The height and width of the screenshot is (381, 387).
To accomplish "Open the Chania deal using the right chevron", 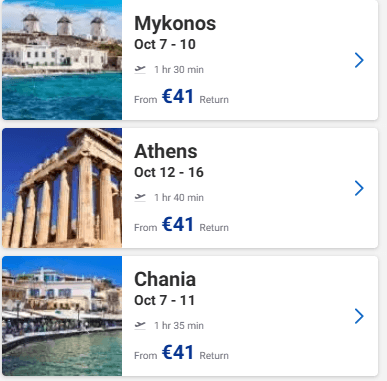I will click(x=359, y=316).
